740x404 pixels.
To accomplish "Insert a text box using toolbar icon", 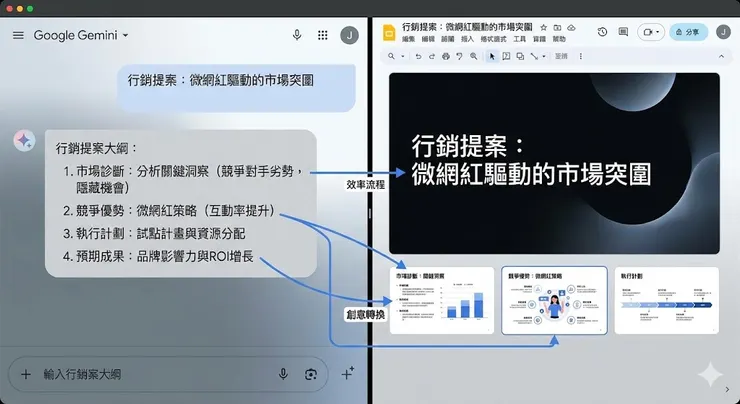I will click(x=506, y=56).
